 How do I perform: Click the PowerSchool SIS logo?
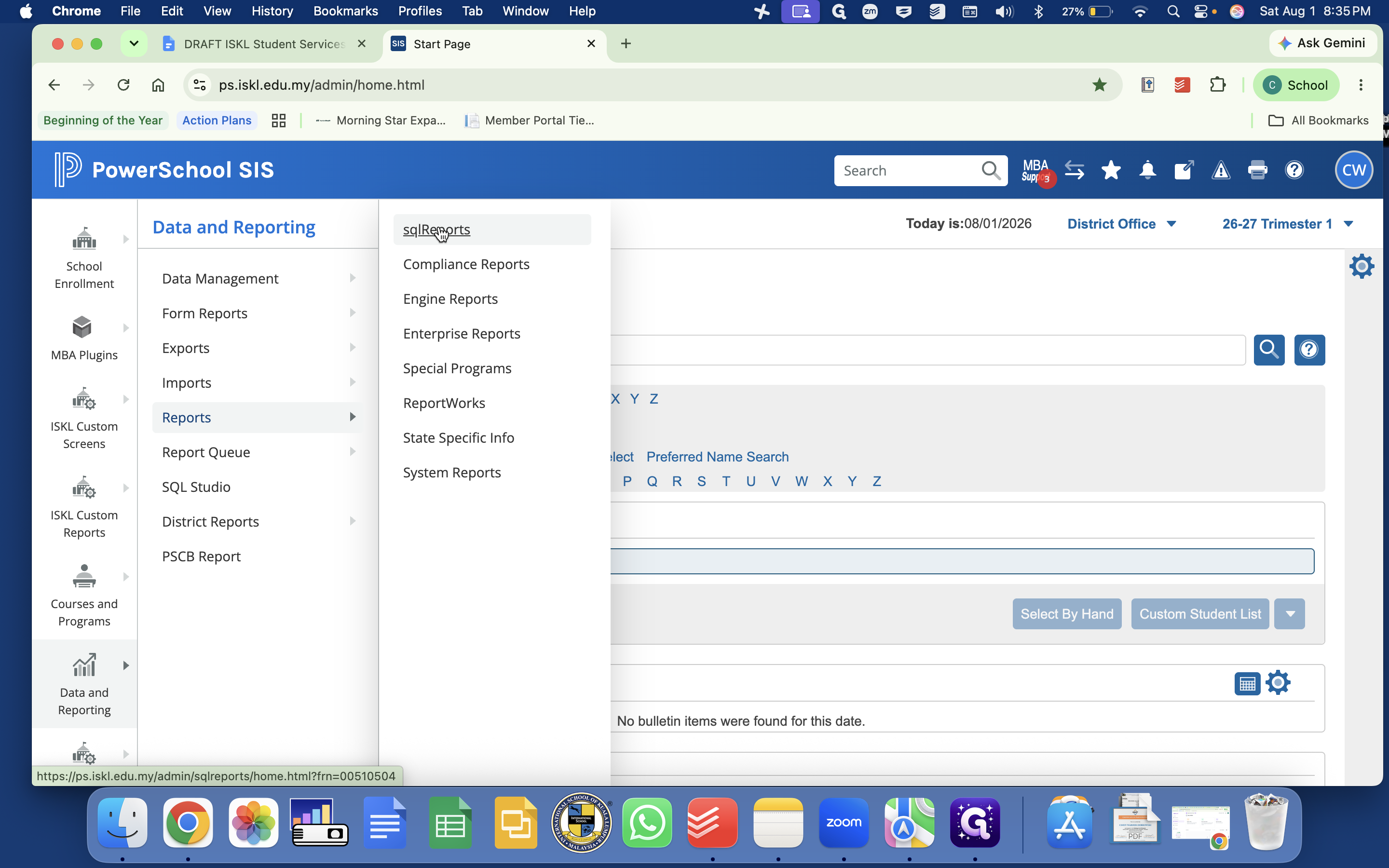[164, 170]
